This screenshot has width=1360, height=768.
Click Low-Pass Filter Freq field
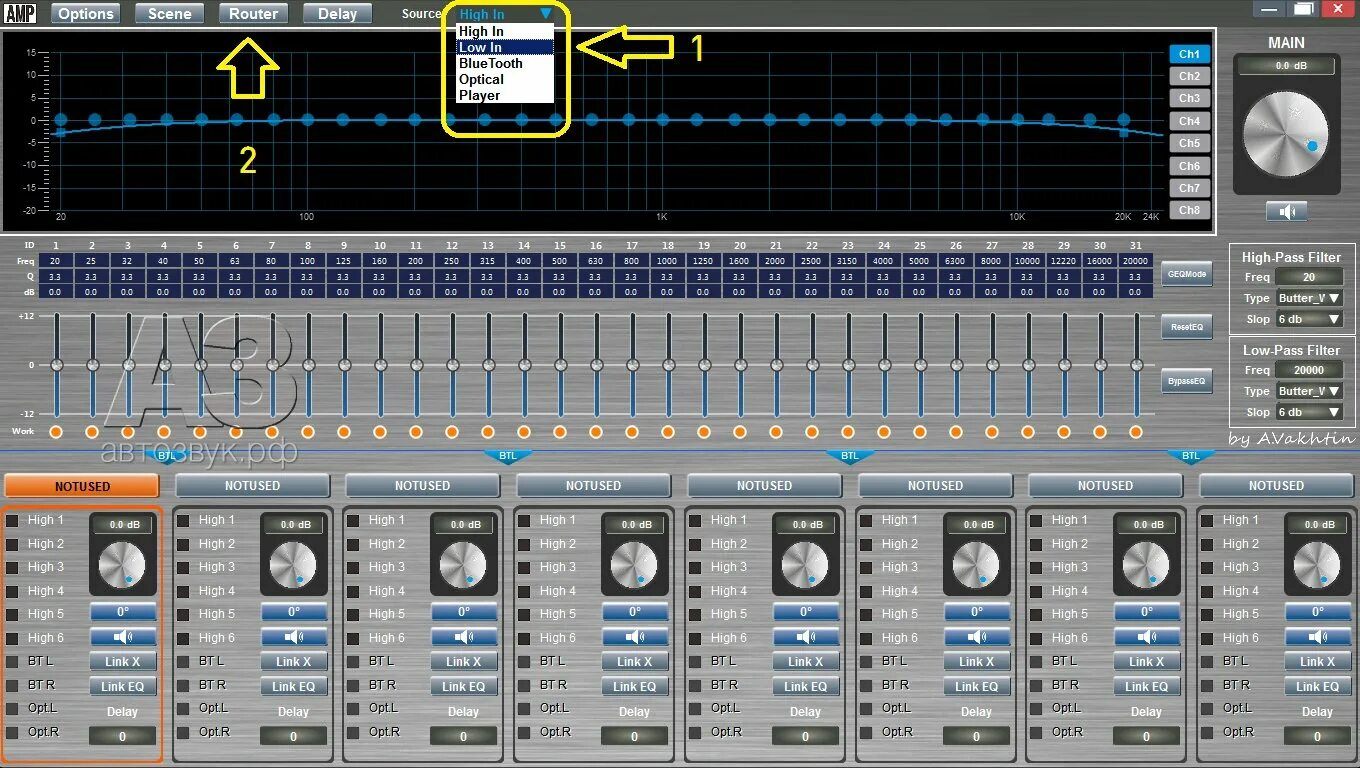pos(1309,370)
